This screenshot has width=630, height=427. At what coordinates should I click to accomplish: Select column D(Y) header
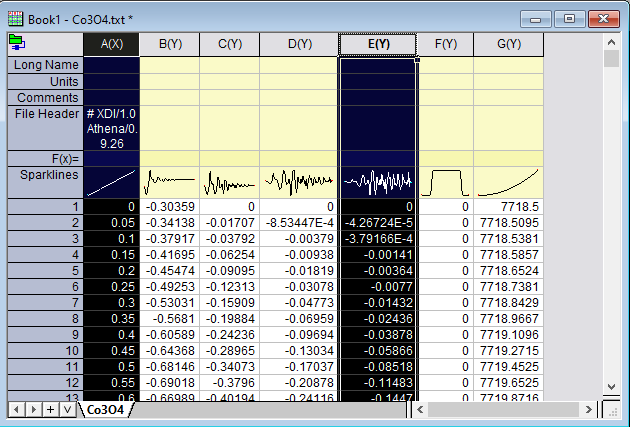coord(299,44)
